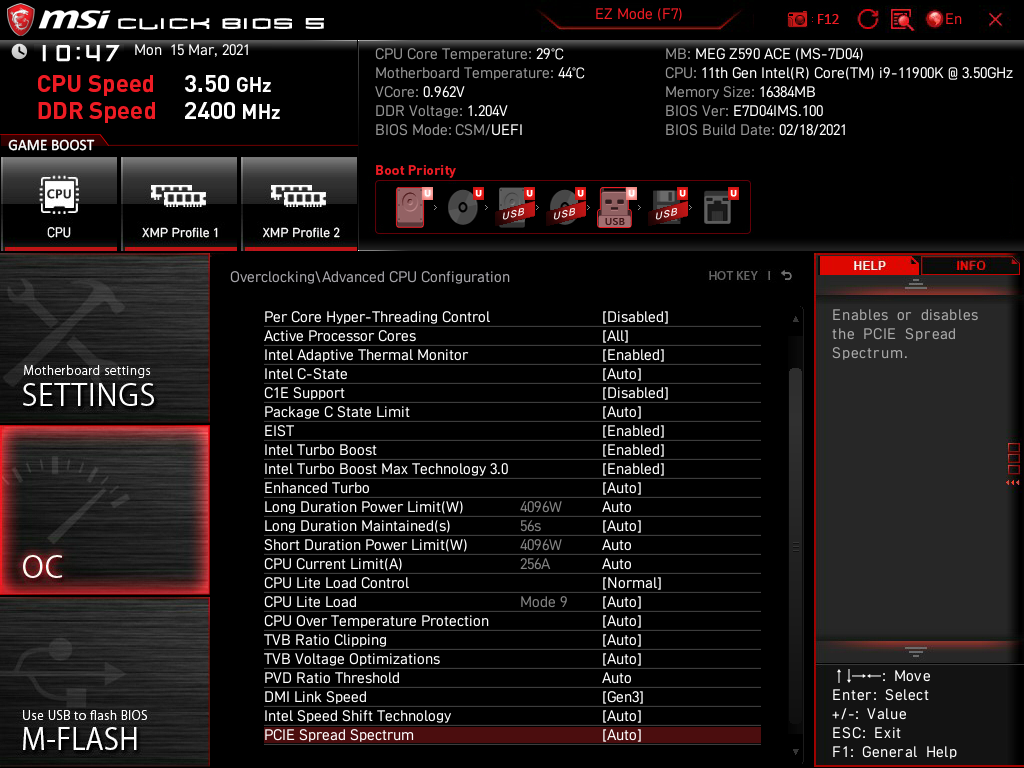The image size is (1024, 768).
Task: Click the help panel bottom grip handle
Action: (x=916, y=652)
